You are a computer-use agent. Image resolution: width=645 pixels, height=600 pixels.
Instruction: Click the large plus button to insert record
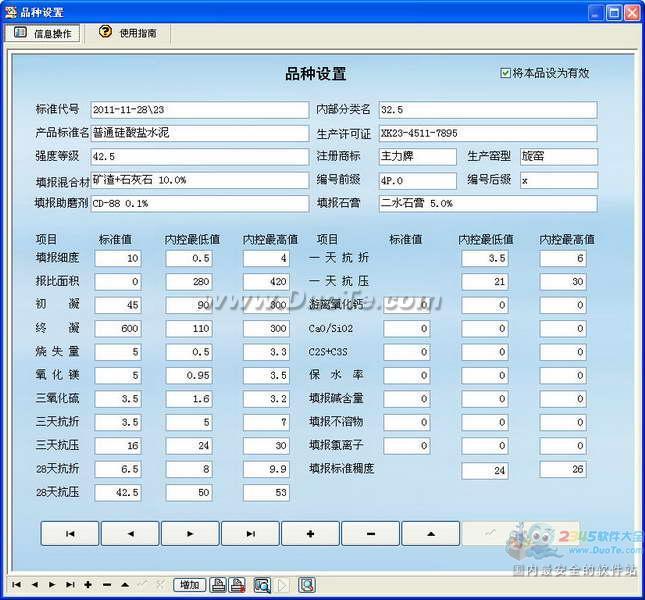[310, 534]
